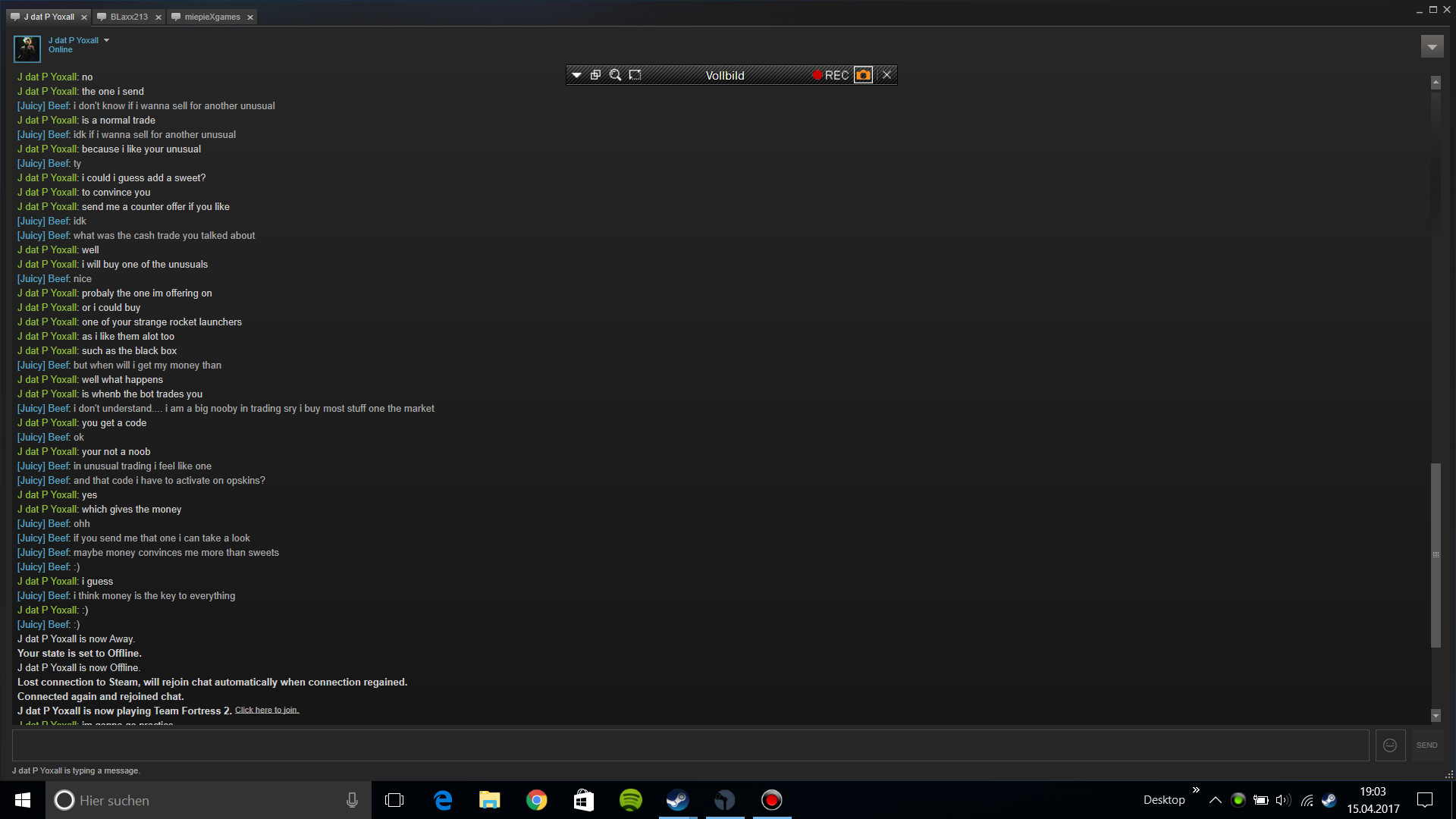Open the J dat P Yoxall name dropdown
The width and height of the screenshot is (1456, 819).
coord(107,40)
